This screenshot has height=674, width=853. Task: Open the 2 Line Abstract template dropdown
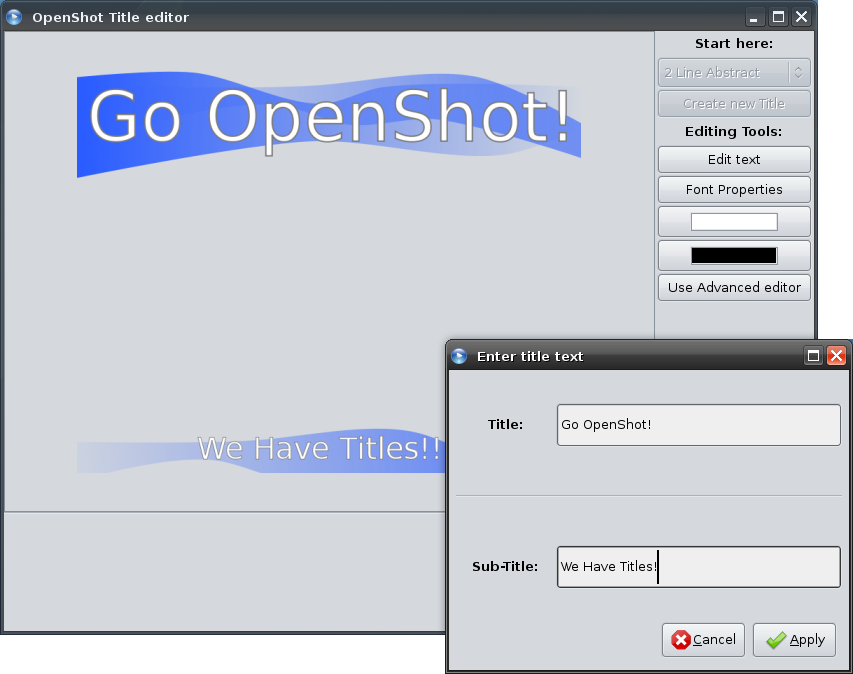[x=733, y=73]
